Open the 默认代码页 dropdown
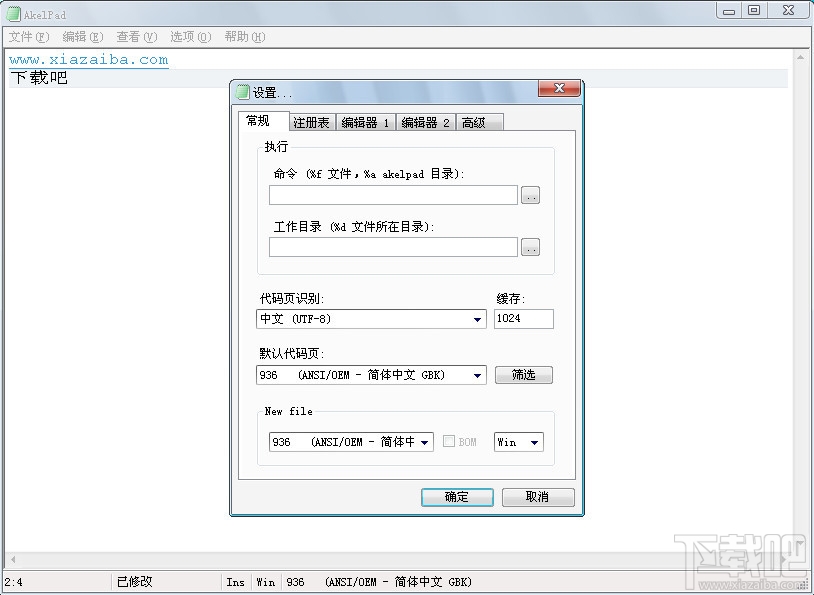The image size is (814, 595). pos(478,375)
